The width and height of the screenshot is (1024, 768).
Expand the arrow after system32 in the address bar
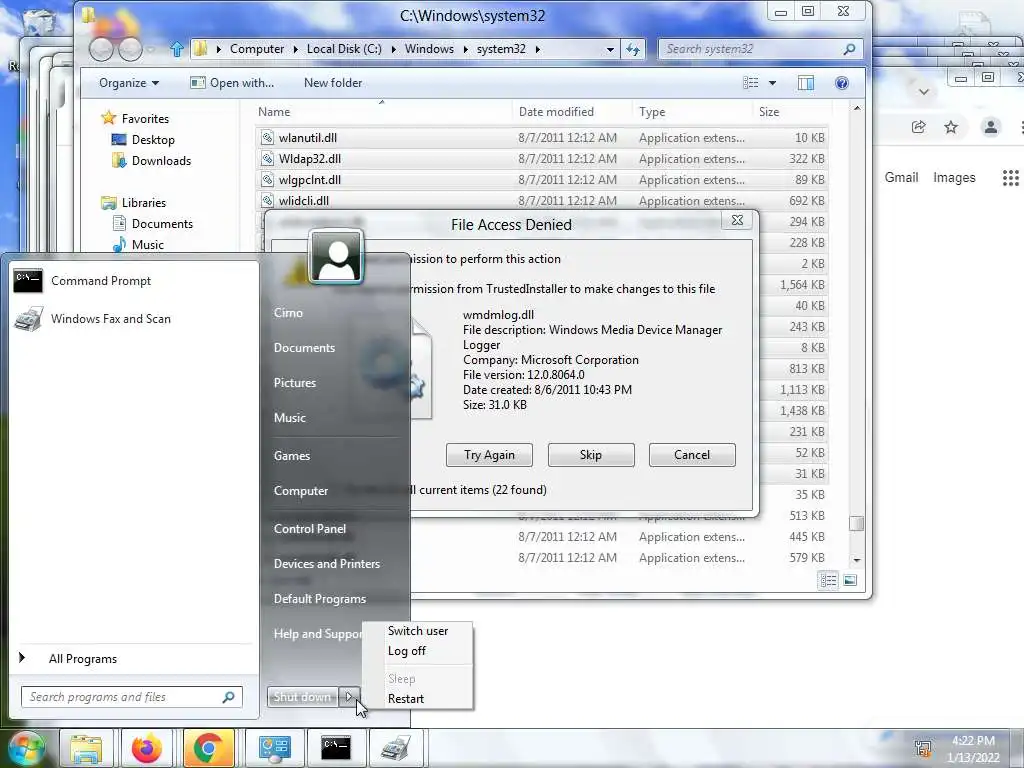(x=537, y=49)
